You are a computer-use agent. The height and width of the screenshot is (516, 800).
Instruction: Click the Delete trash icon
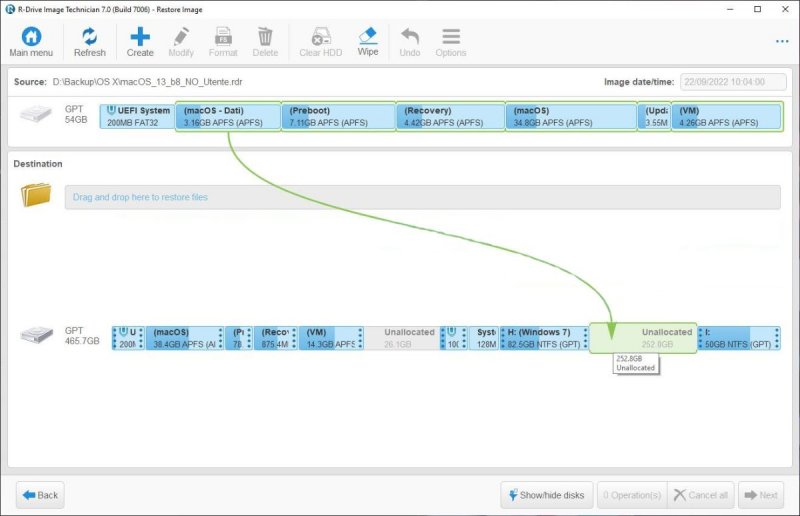(265, 37)
